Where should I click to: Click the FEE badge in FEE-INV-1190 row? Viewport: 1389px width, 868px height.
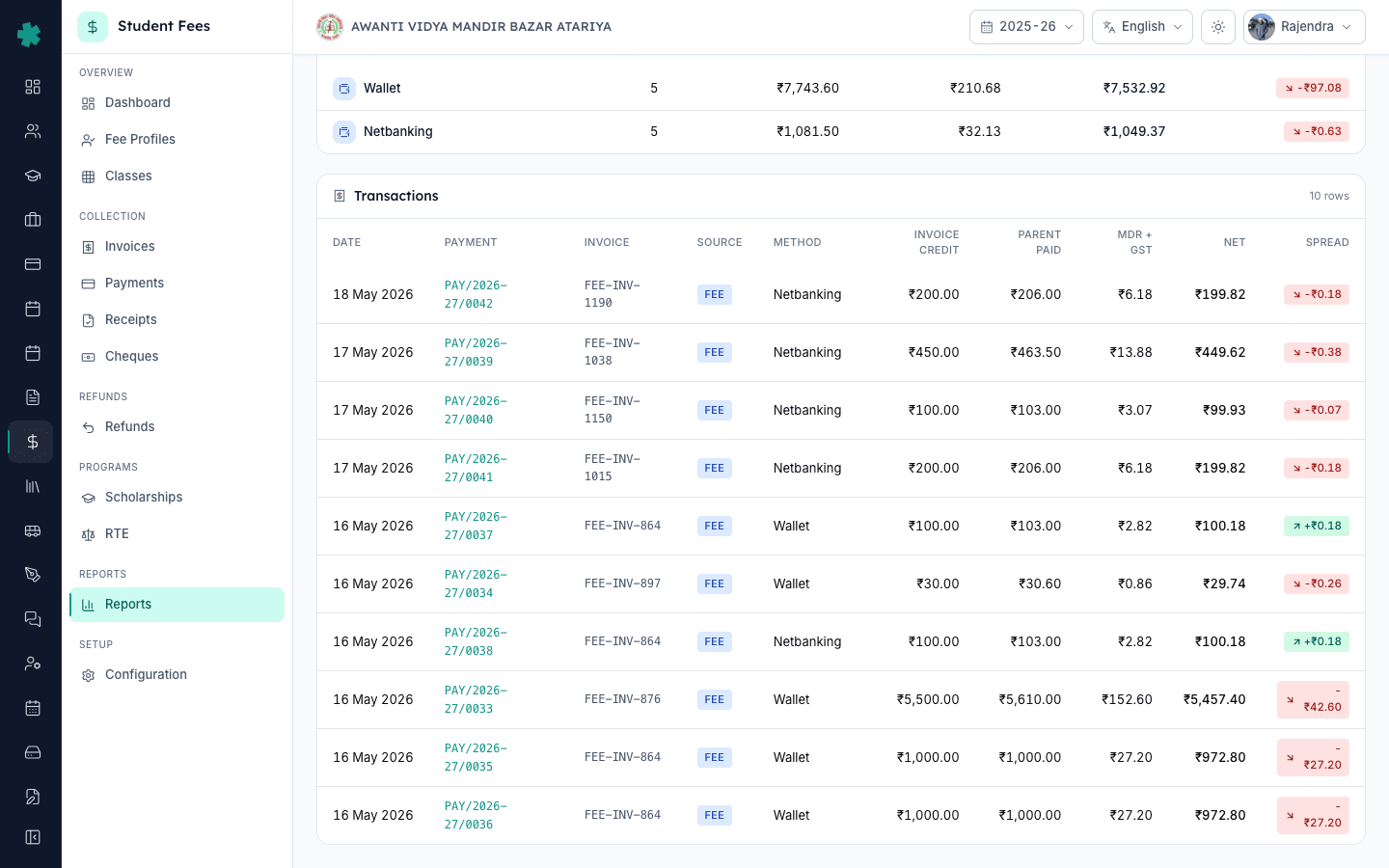click(x=714, y=295)
